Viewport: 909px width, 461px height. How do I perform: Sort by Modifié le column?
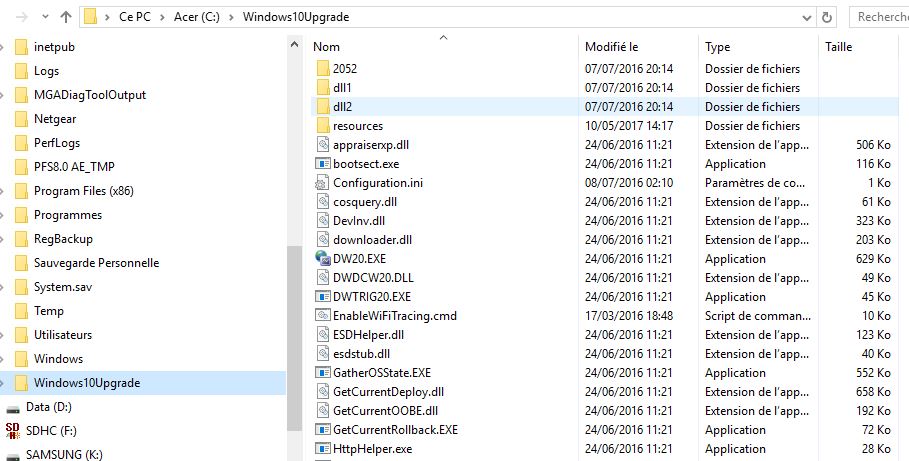click(611, 47)
